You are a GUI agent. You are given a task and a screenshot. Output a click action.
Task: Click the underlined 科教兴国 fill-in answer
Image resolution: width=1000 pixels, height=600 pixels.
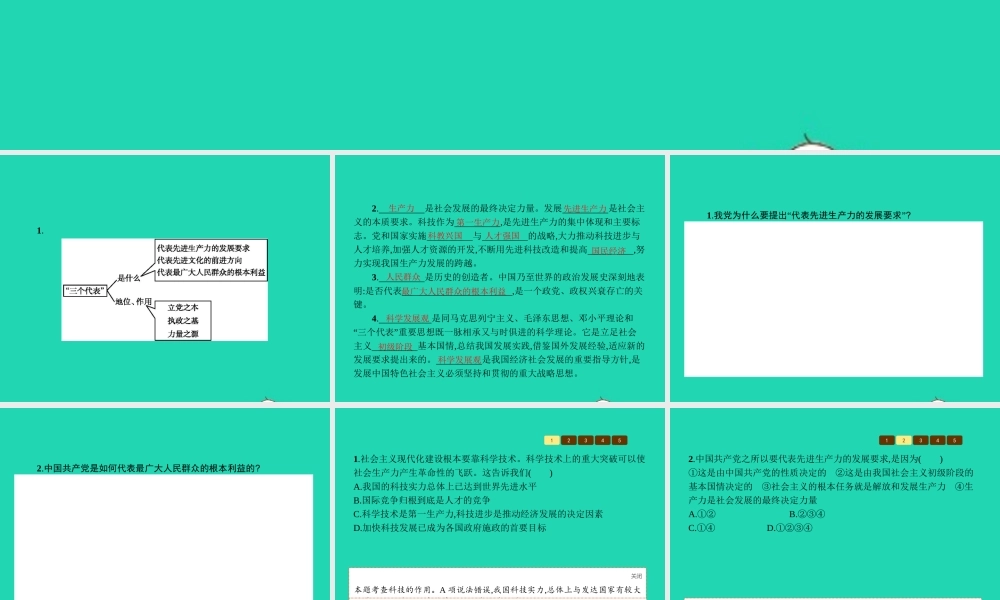point(449,236)
